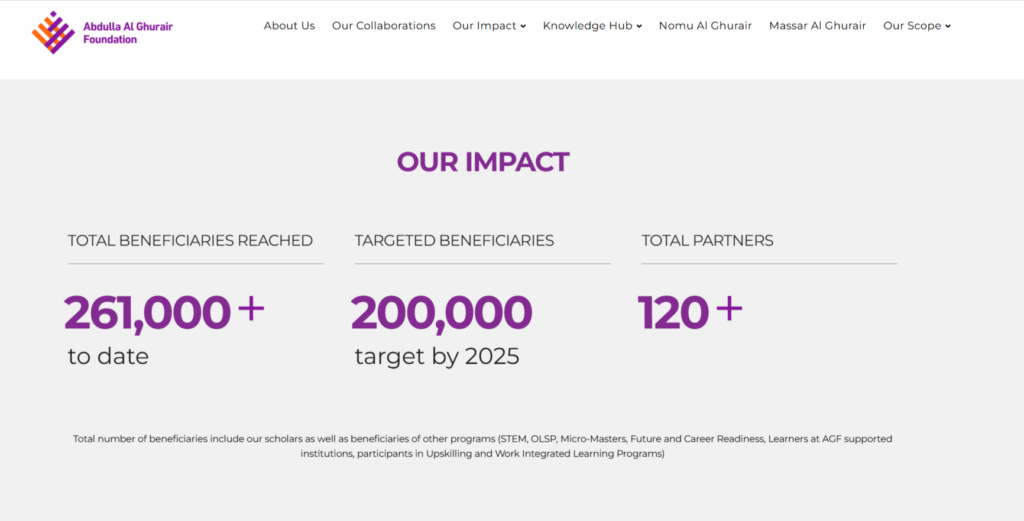
Task: Go to Our Collaborations
Action: 384,26
